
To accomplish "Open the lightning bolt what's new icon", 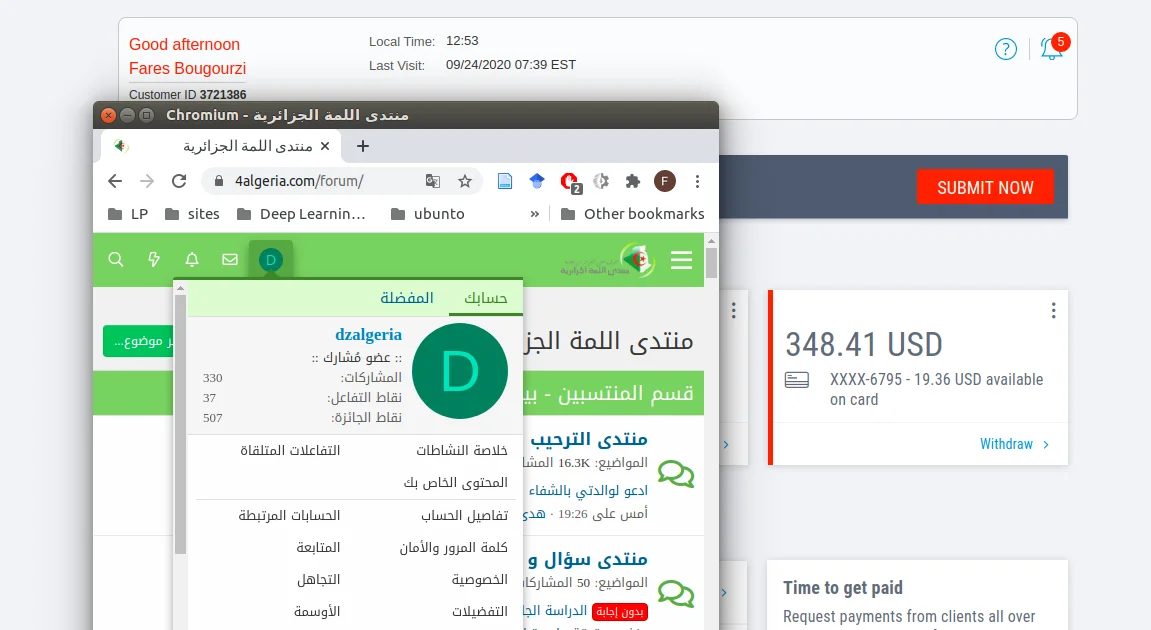I will point(154,260).
